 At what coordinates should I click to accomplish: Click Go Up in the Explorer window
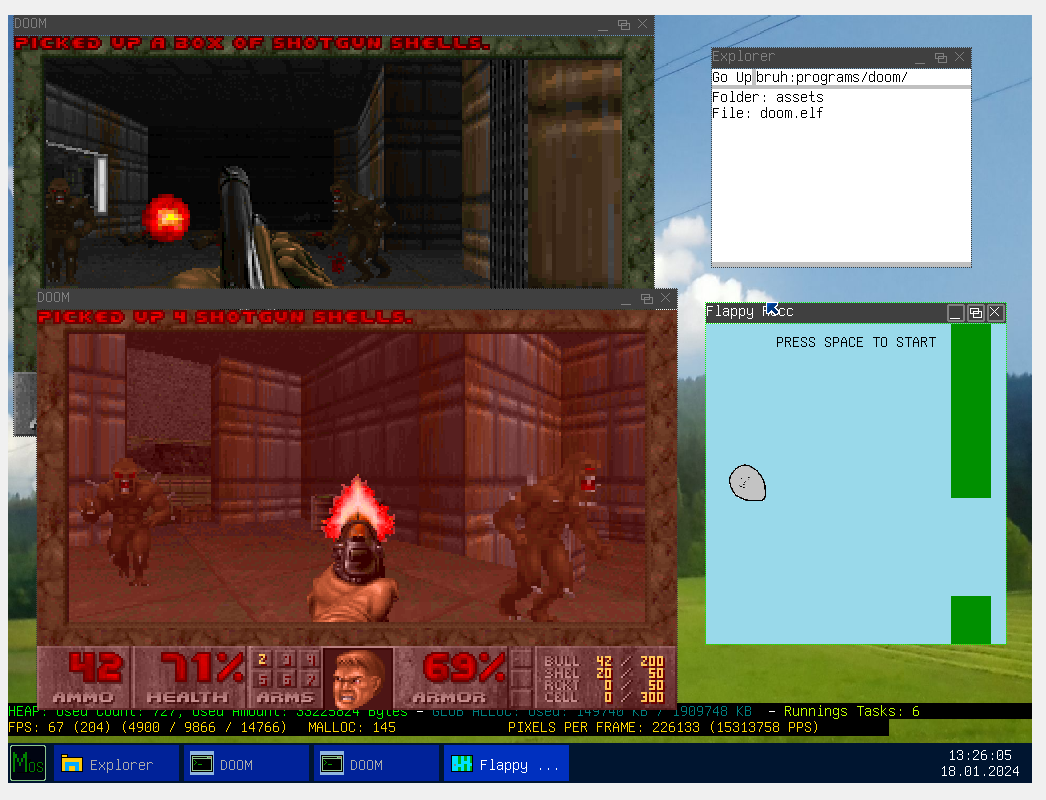tap(732, 77)
